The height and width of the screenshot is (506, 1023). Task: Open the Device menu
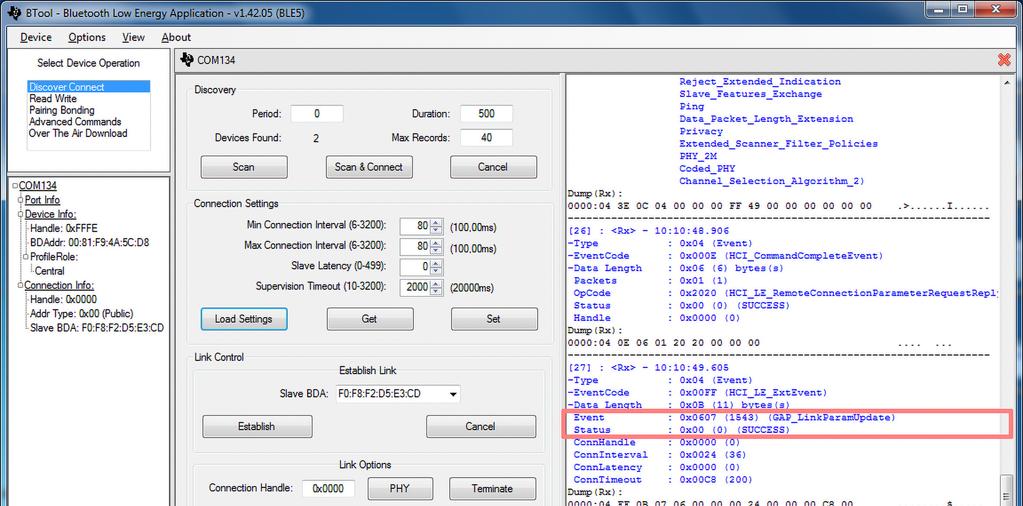tap(36, 37)
